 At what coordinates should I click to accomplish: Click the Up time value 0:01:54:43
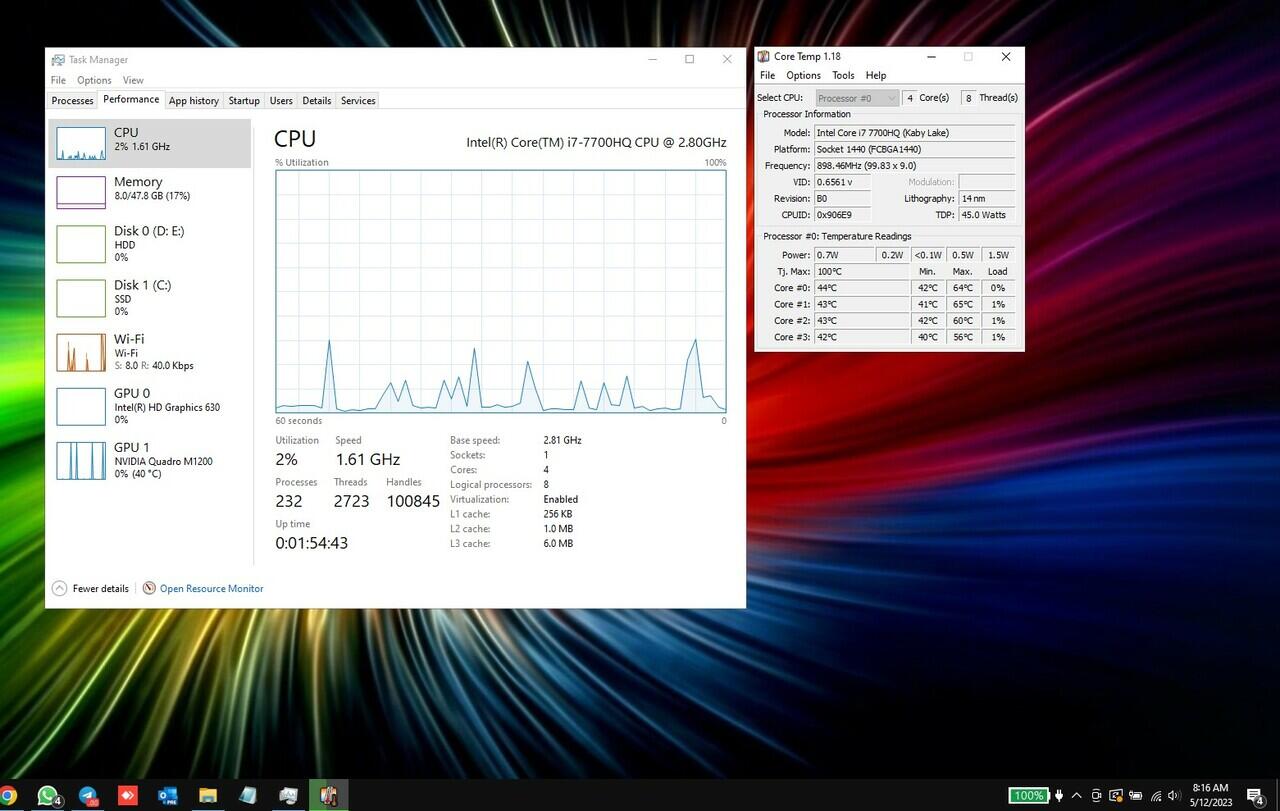pos(312,543)
